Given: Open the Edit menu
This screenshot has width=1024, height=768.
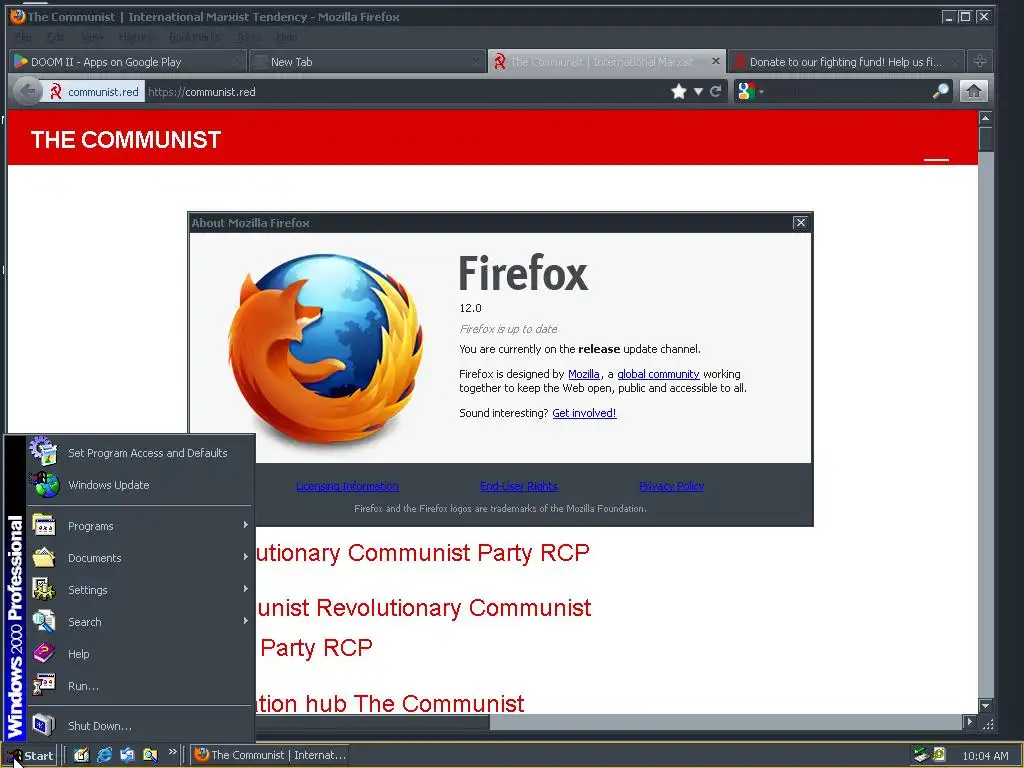Looking at the screenshot, I should pos(56,37).
